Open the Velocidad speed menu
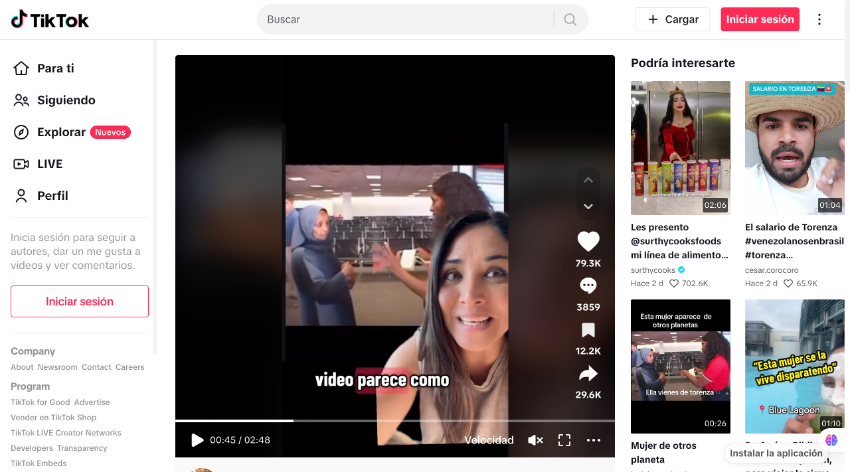850x472 pixels. tap(489, 440)
